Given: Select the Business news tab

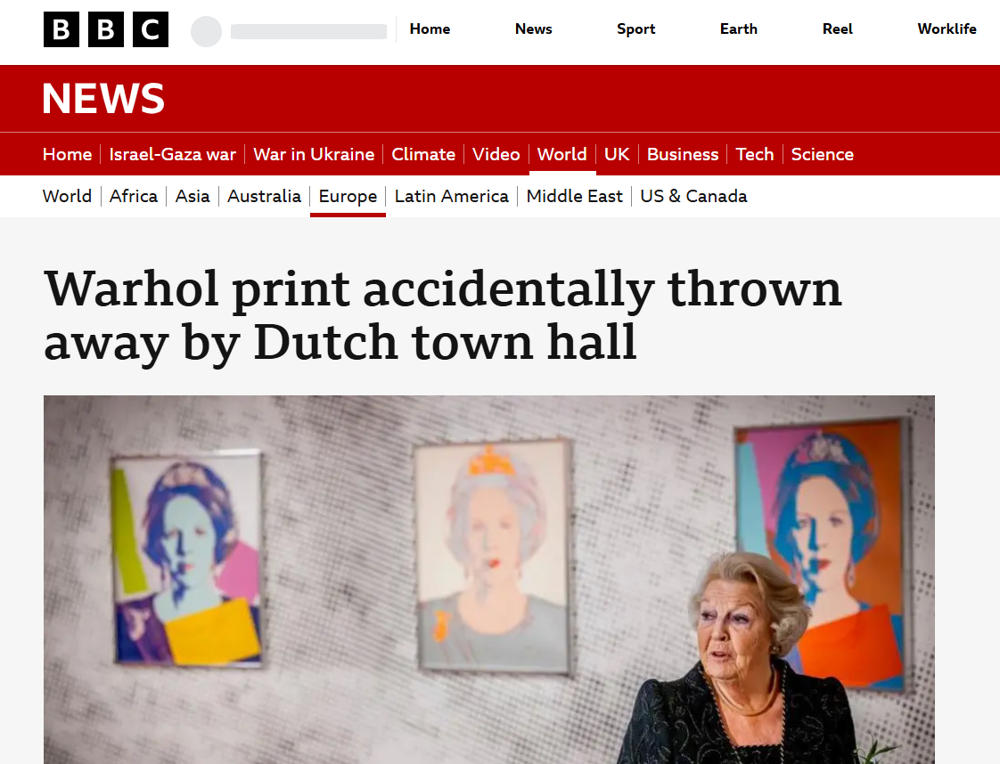Looking at the screenshot, I should 682,154.
